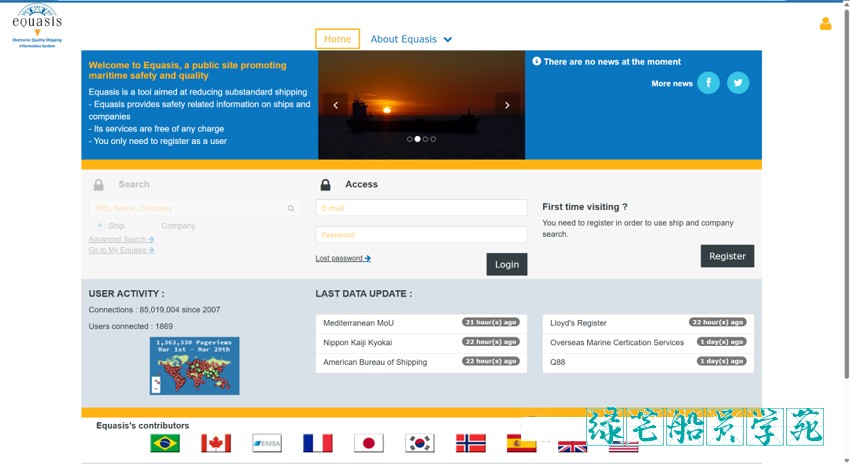Click the Equasis logo
The height and width of the screenshot is (464, 850).
click(x=37, y=26)
